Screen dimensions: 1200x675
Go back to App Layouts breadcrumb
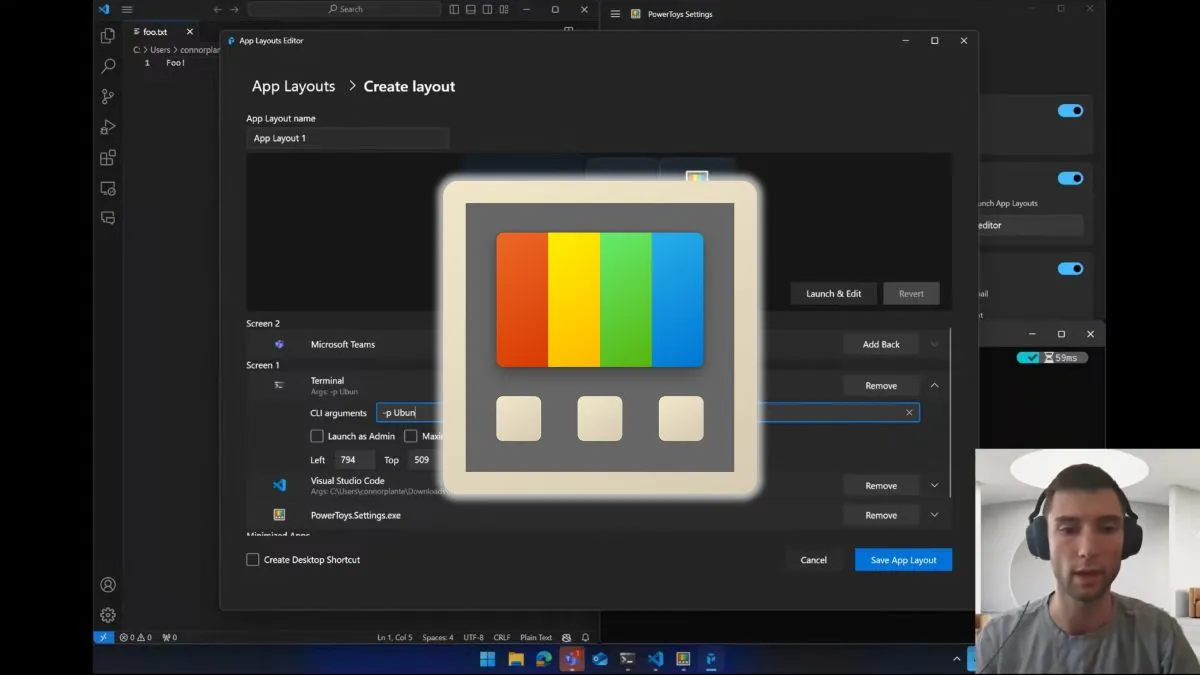[x=293, y=87]
